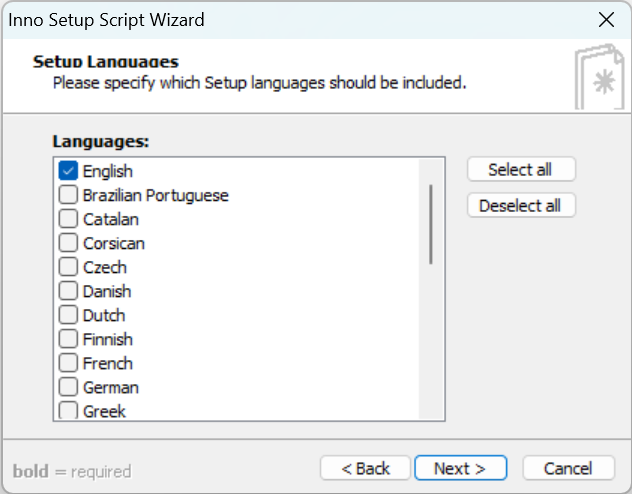Tick the German language checkbox
The image size is (632, 494).
click(68, 387)
